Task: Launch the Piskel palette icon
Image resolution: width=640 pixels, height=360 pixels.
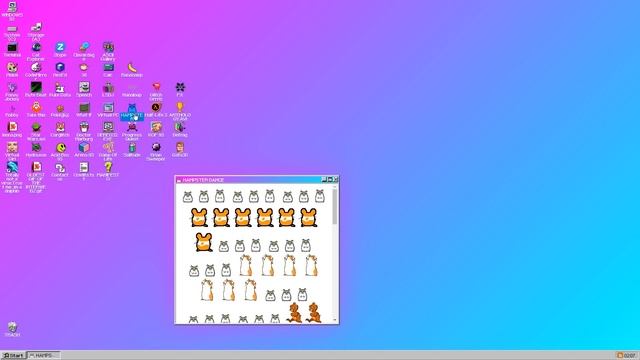Action: click(x=12, y=70)
